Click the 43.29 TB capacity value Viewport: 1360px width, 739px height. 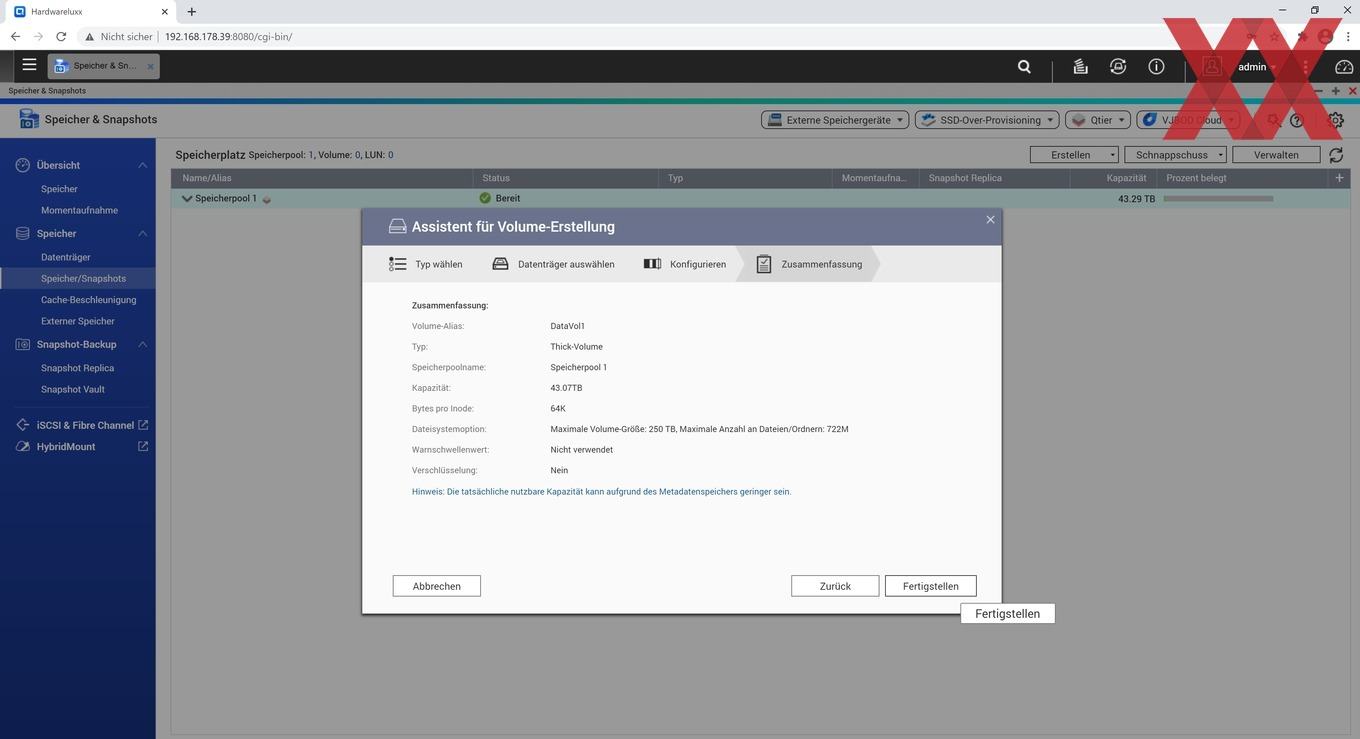1136,199
